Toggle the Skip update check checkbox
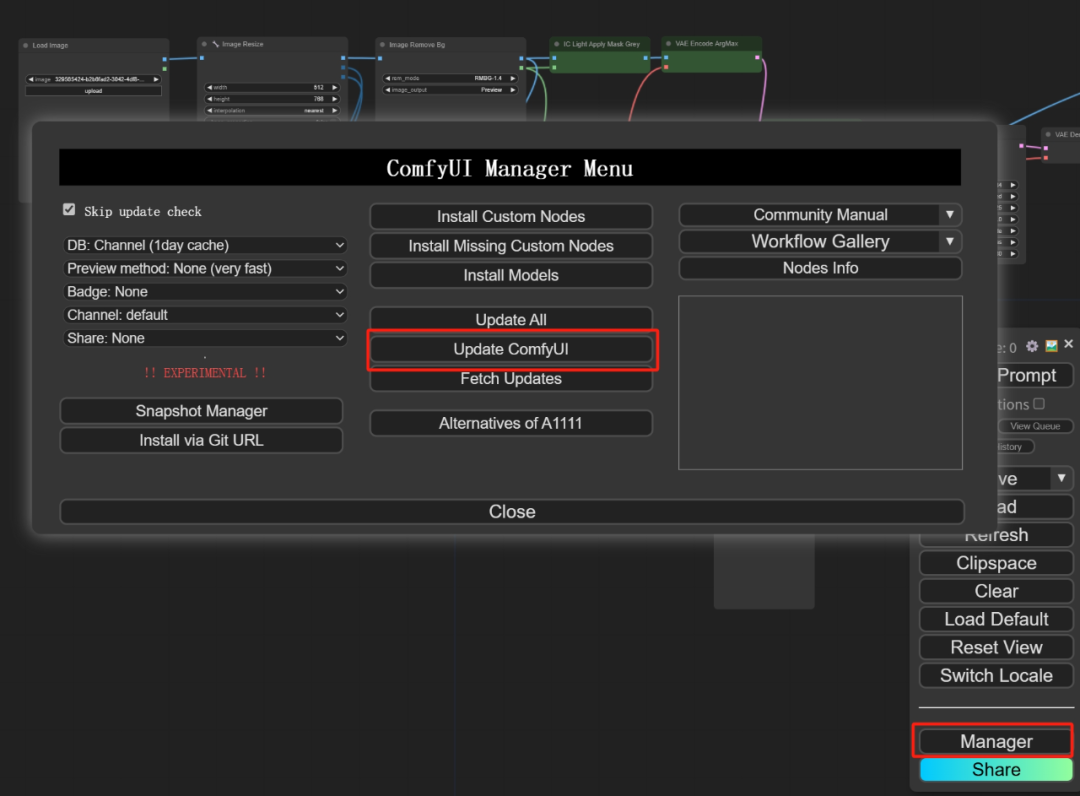1080x796 pixels. 69,209
